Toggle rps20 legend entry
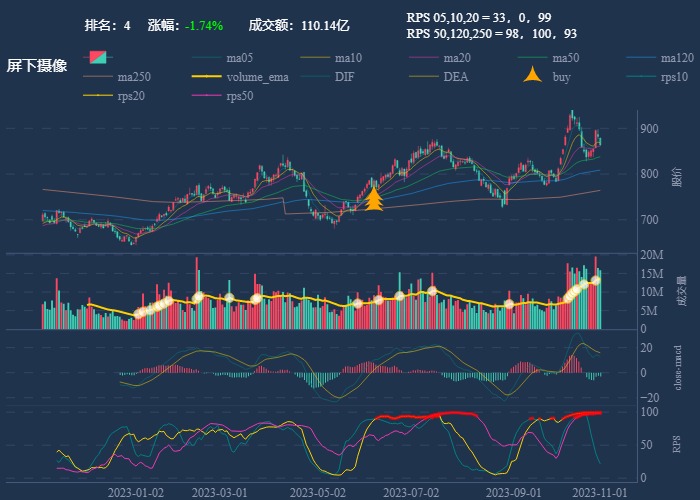Viewport: 700px width, 500px height. tap(114, 96)
